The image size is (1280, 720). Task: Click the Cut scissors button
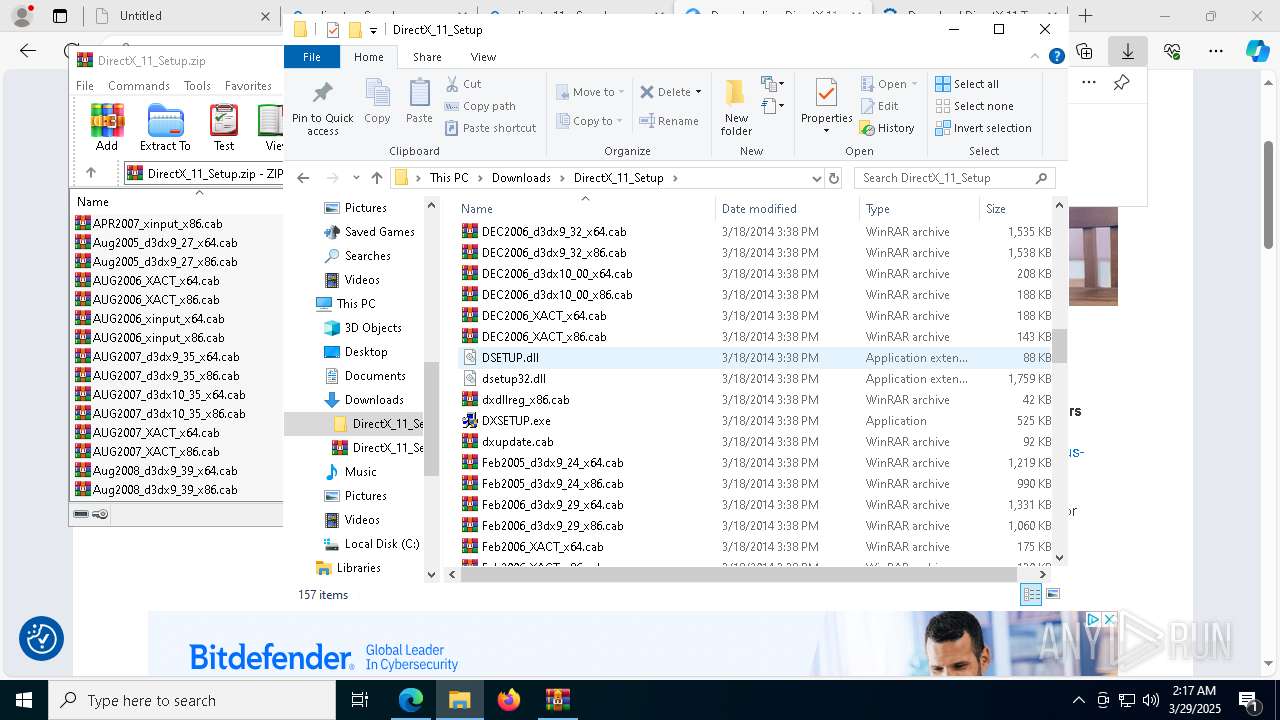coord(463,84)
